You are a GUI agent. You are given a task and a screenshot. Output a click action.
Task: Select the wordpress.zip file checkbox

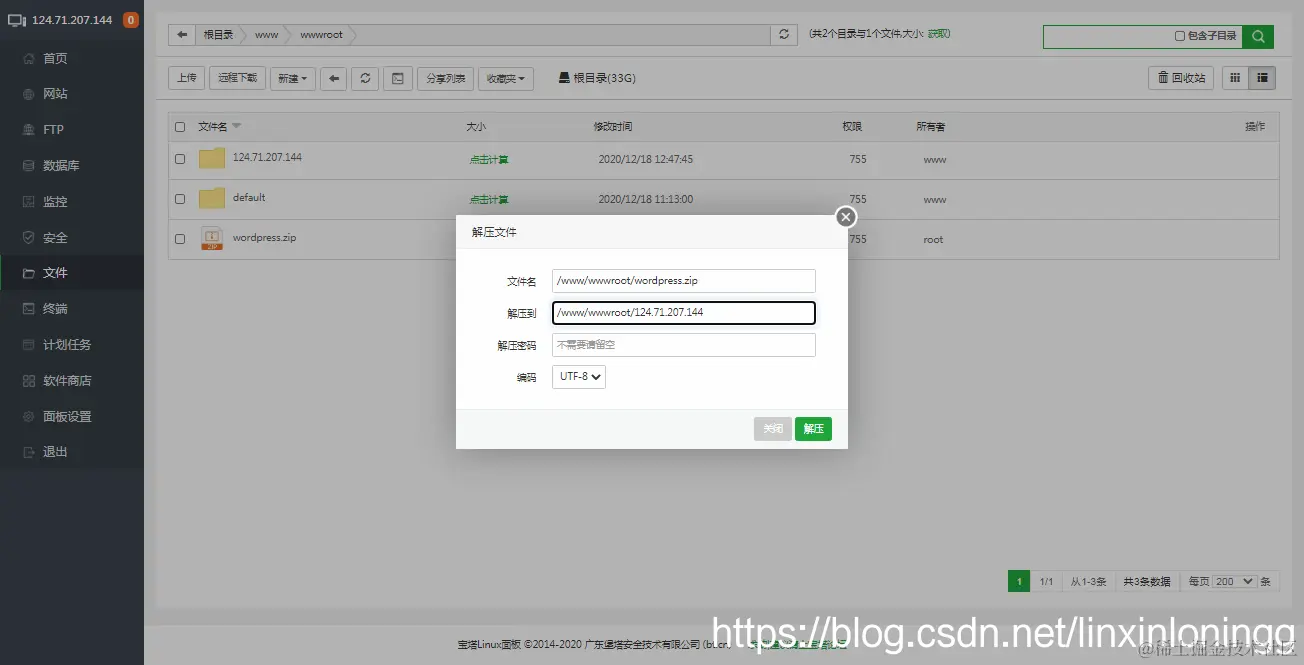click(x=180, y=239)
